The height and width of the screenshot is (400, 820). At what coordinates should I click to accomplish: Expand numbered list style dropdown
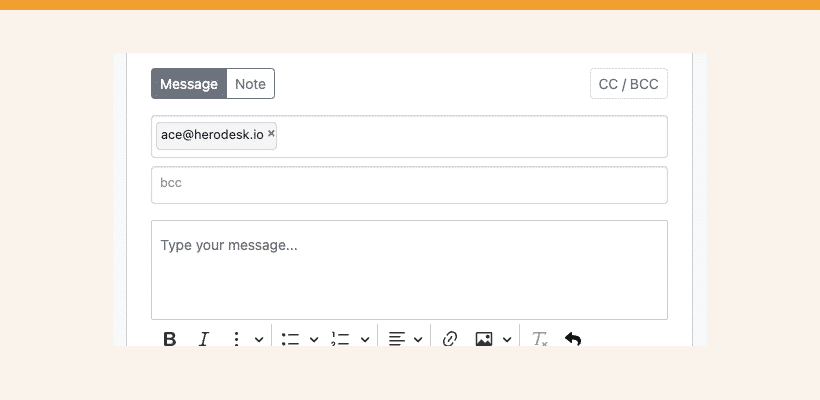tap(365, 339)
